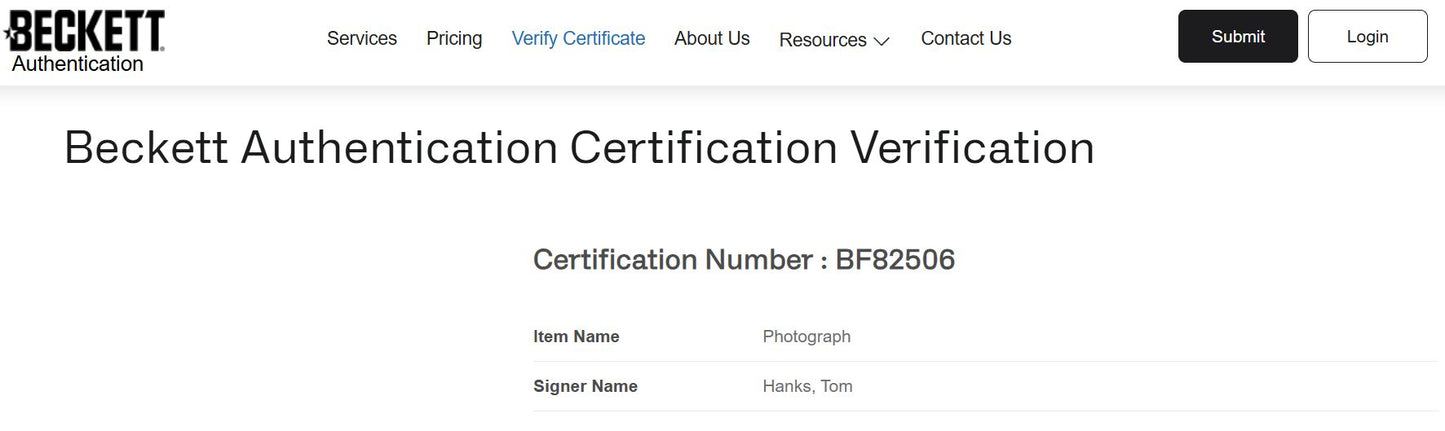Open the Contact Us page
The image size is (1445, 431).
click(x=966, y=38)
